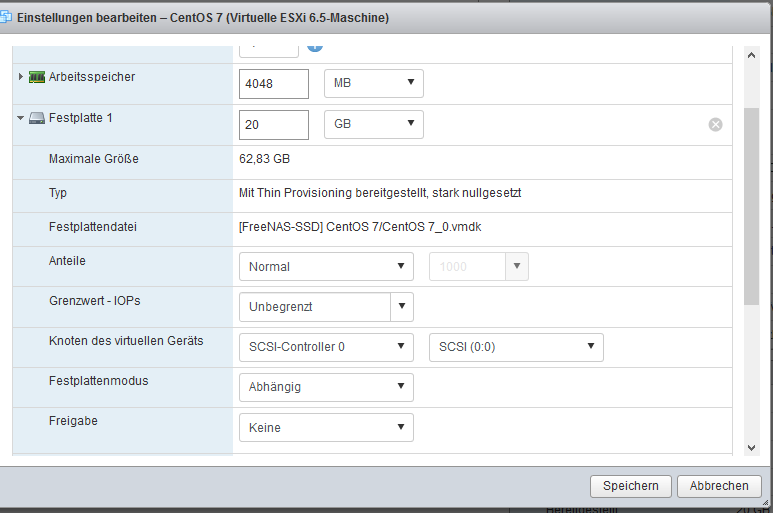Click the Festplatte 1 hard disk icon
Screen dimensions: 773x513
(37, 118)
